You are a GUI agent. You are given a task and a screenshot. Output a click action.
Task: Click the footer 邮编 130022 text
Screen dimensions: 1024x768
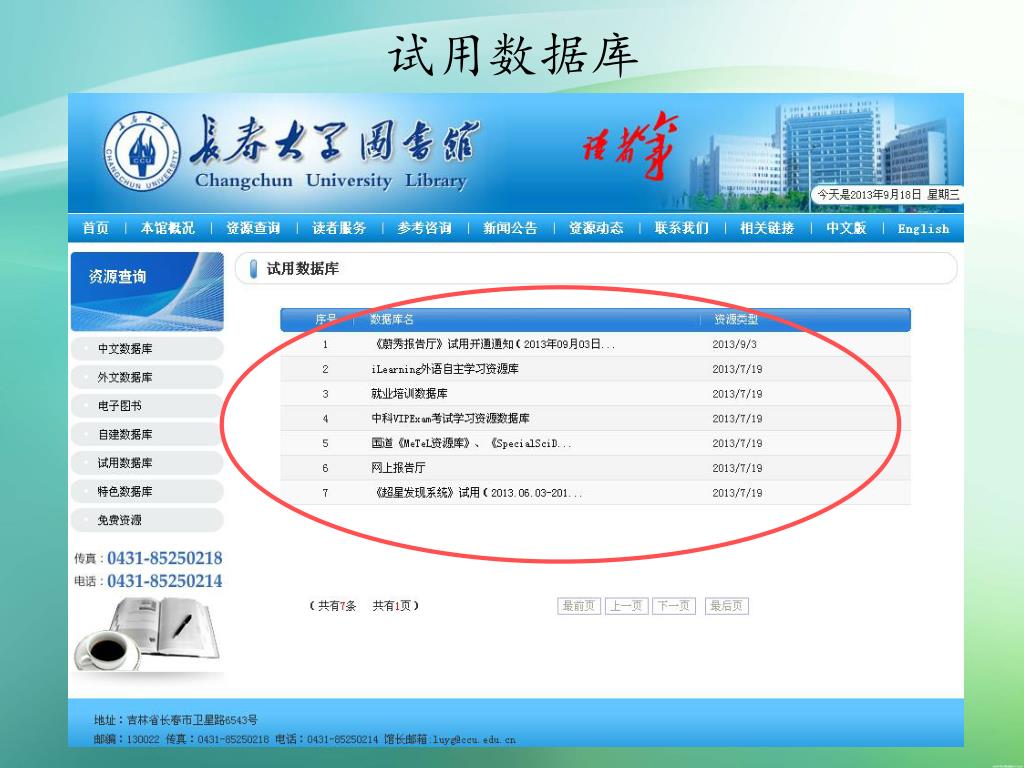coord(127,740)
